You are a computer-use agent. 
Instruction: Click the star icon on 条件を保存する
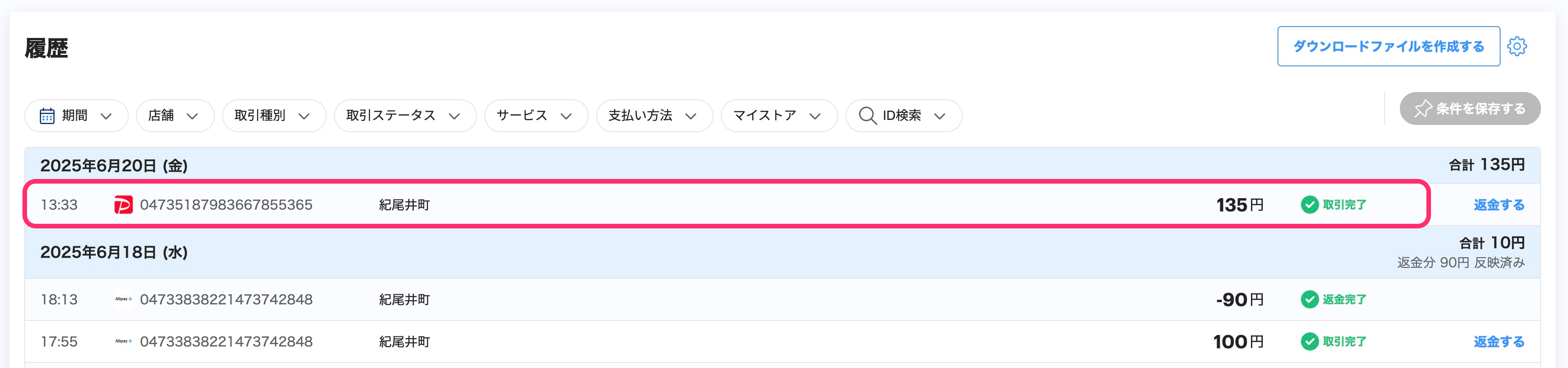coord(1423,109)
